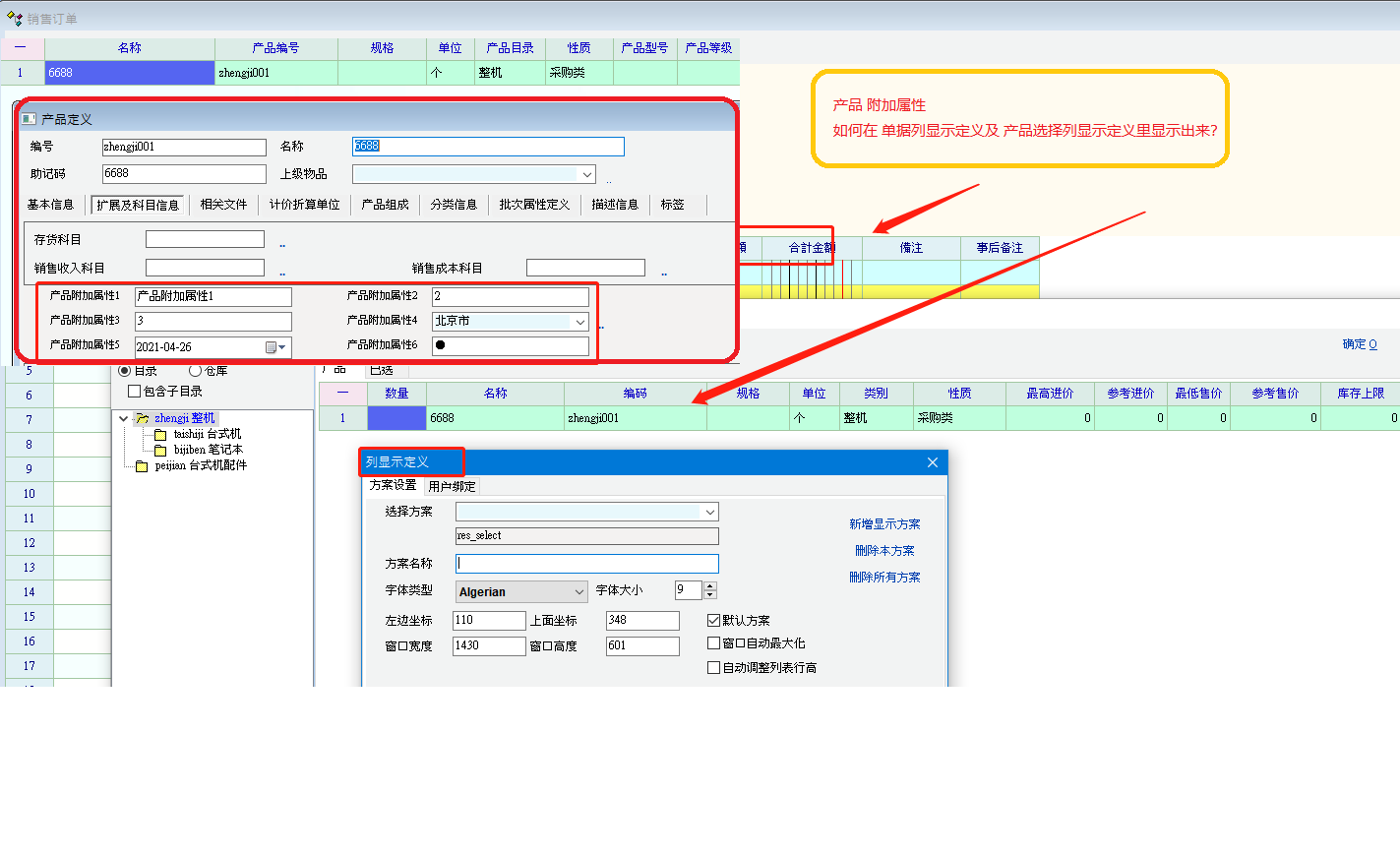The image size is (1400, 855).
Task: Uncheck the 默认方案 checkbox
Action: [x=714, y=621]
